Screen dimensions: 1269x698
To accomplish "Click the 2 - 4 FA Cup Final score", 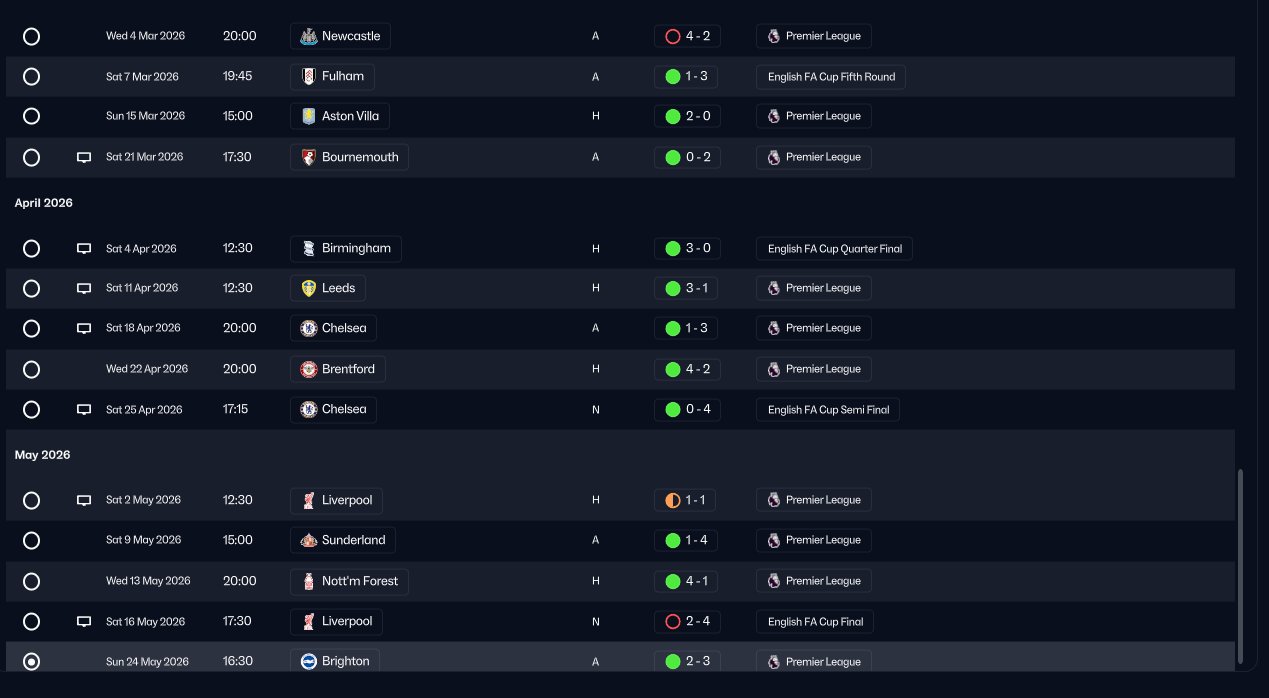I will tap(687, 622).
